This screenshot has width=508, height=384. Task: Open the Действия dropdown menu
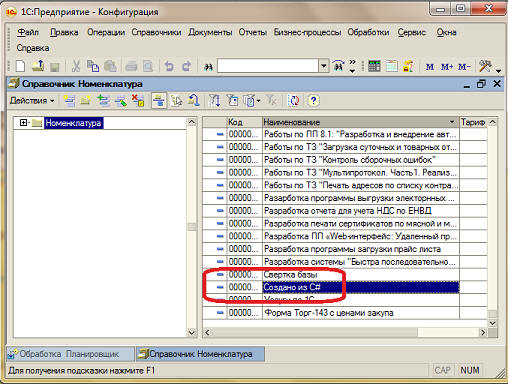tap(32, 100)
